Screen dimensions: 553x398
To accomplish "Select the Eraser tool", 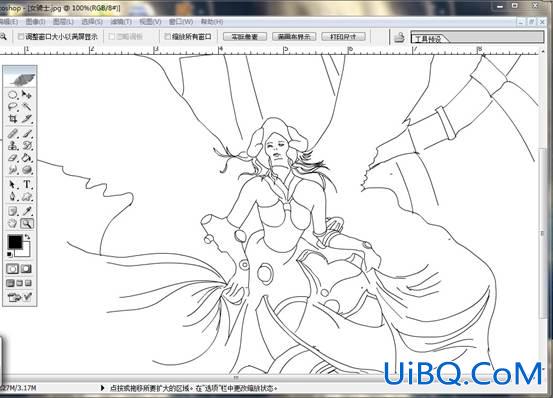I will (13, 158).
